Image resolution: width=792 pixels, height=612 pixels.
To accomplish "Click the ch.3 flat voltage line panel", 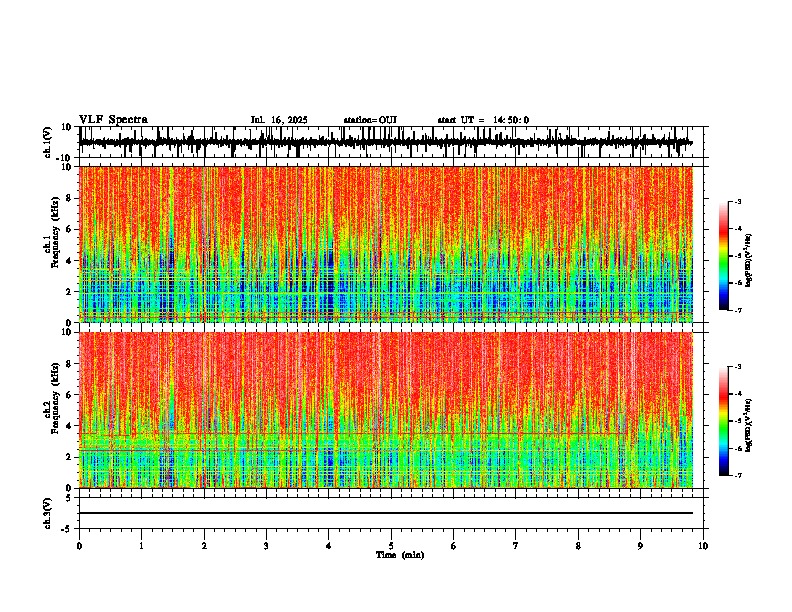I will 391,513.
